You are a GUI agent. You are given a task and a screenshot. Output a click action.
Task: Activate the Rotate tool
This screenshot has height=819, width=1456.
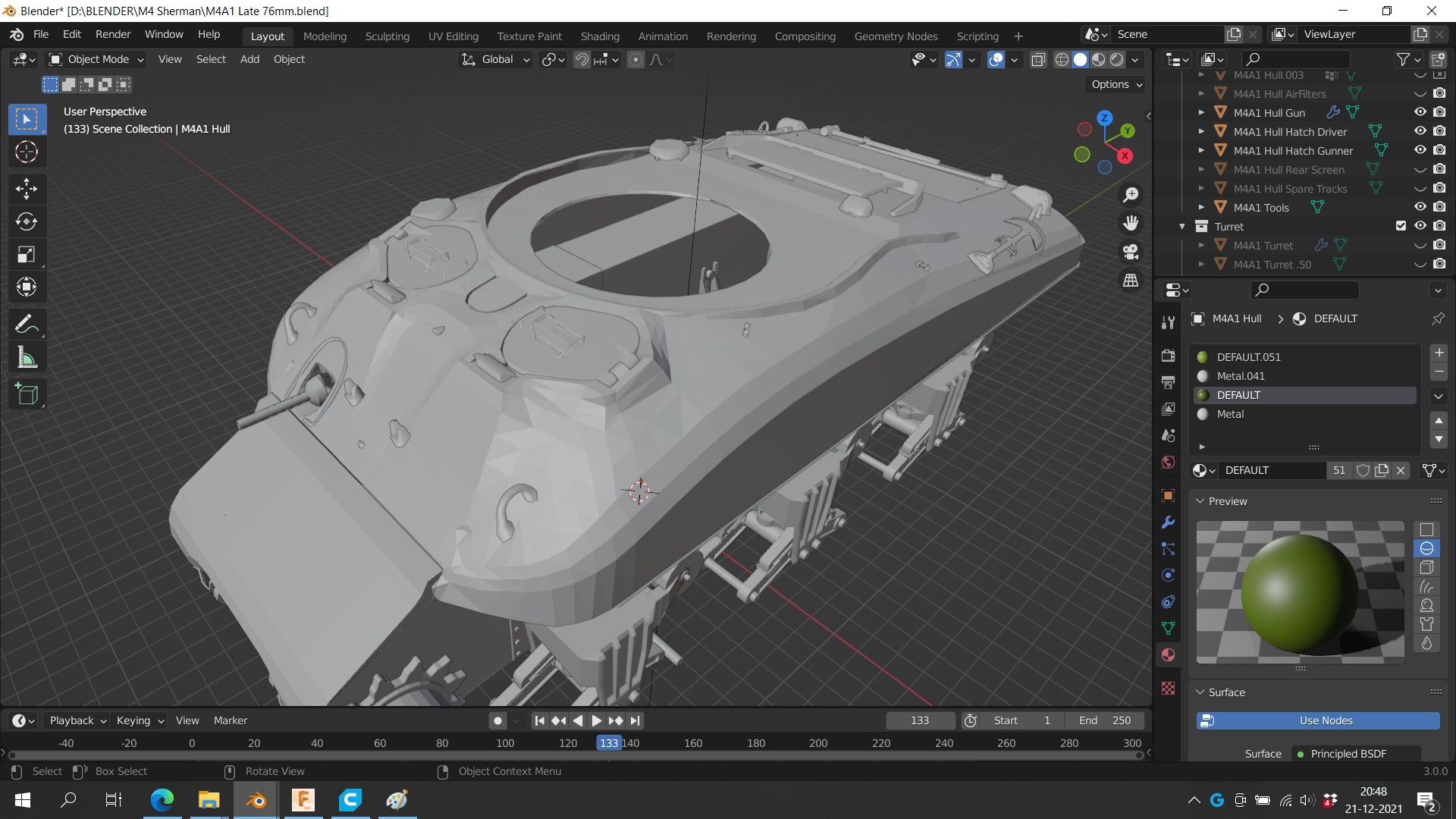27,221
